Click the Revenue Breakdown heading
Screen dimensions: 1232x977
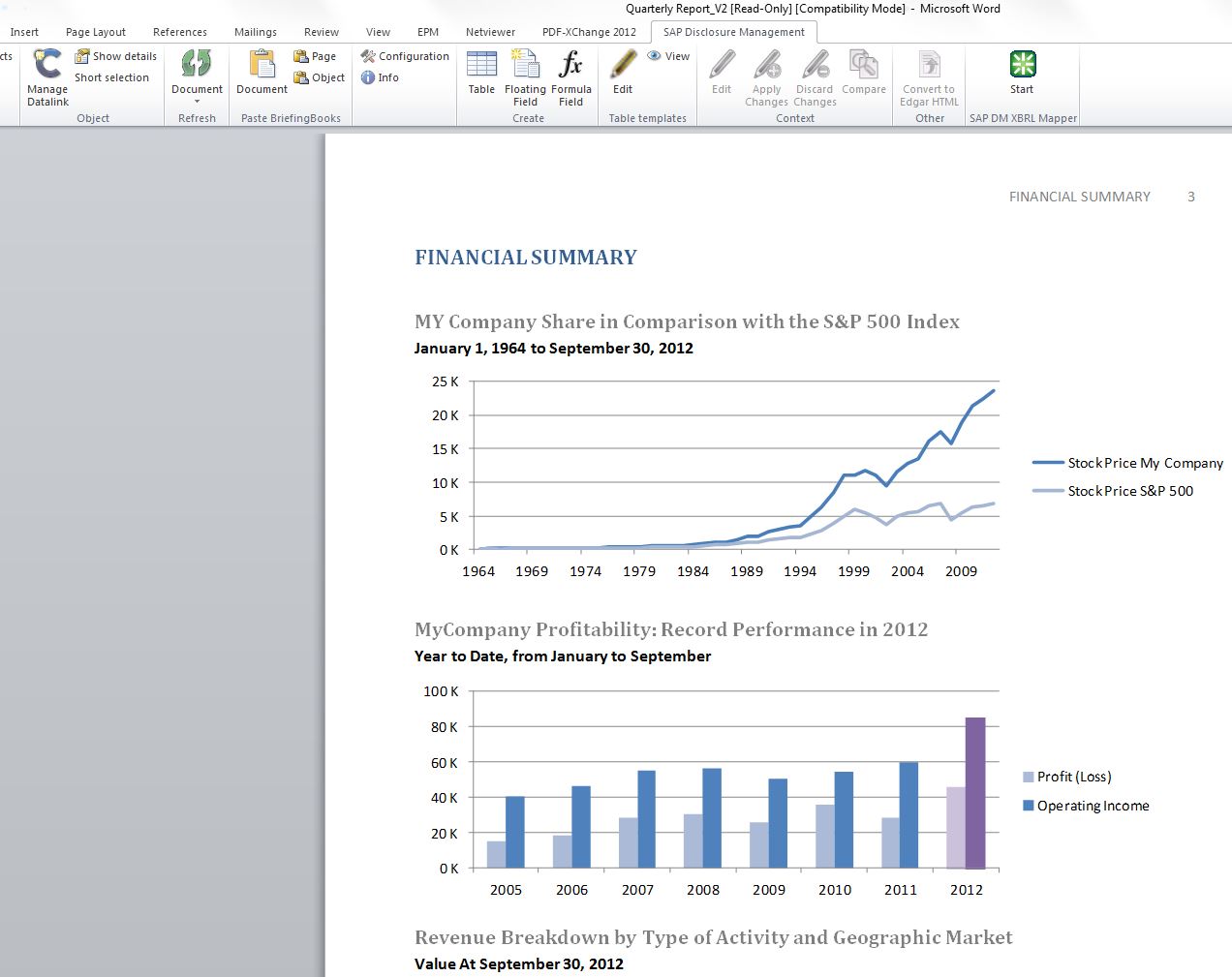714,937
